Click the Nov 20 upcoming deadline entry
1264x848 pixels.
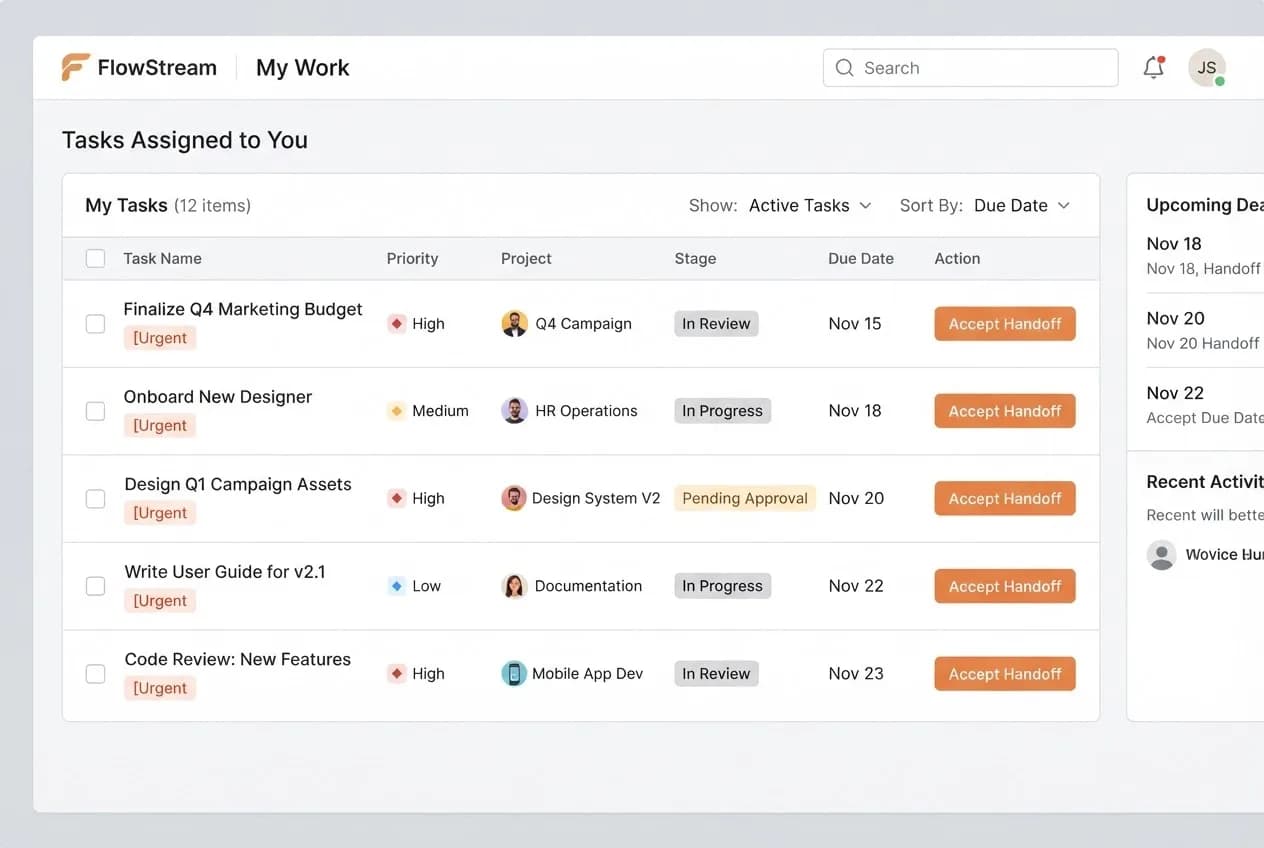pos(1204,330)
